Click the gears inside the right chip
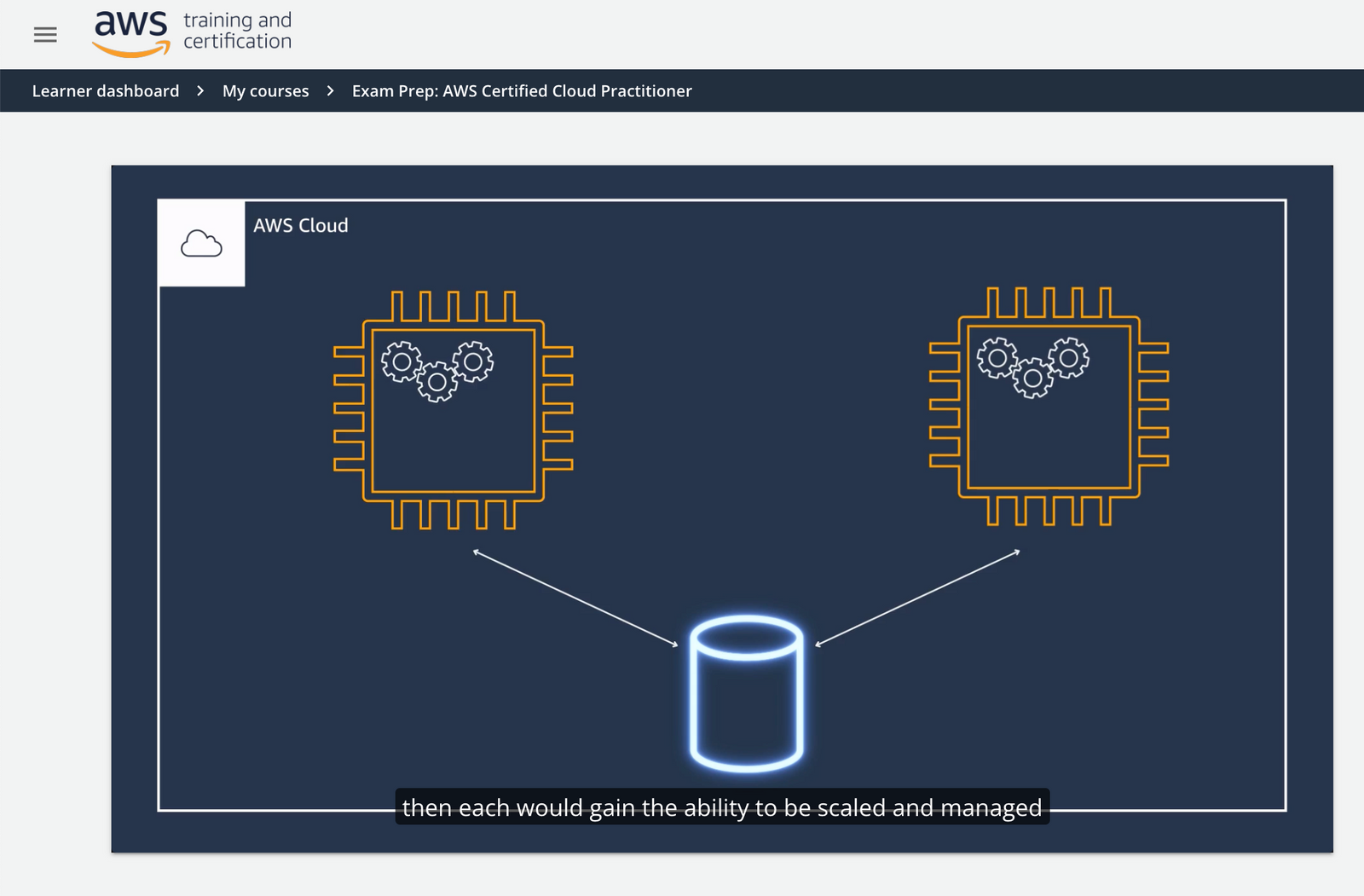This screenshot has height=896, width=1364. [x=1033, y=367]
